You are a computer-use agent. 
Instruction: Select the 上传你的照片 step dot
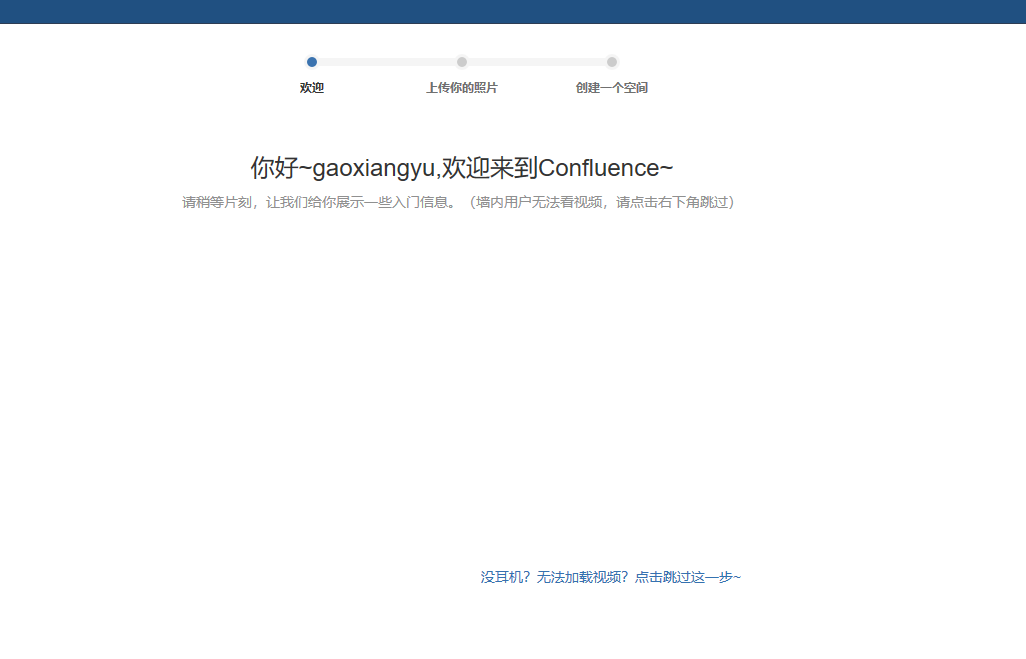(x=462, y=62)
